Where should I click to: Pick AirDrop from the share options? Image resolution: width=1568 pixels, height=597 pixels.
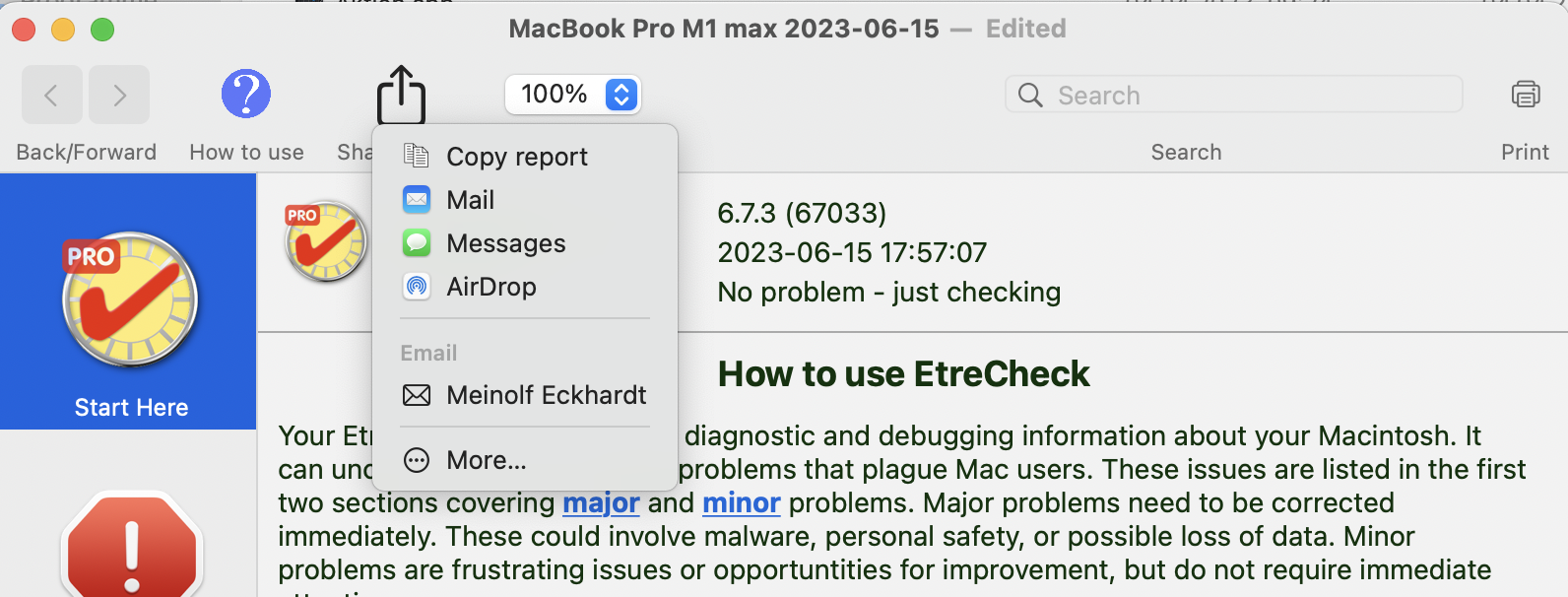point(490,287)
